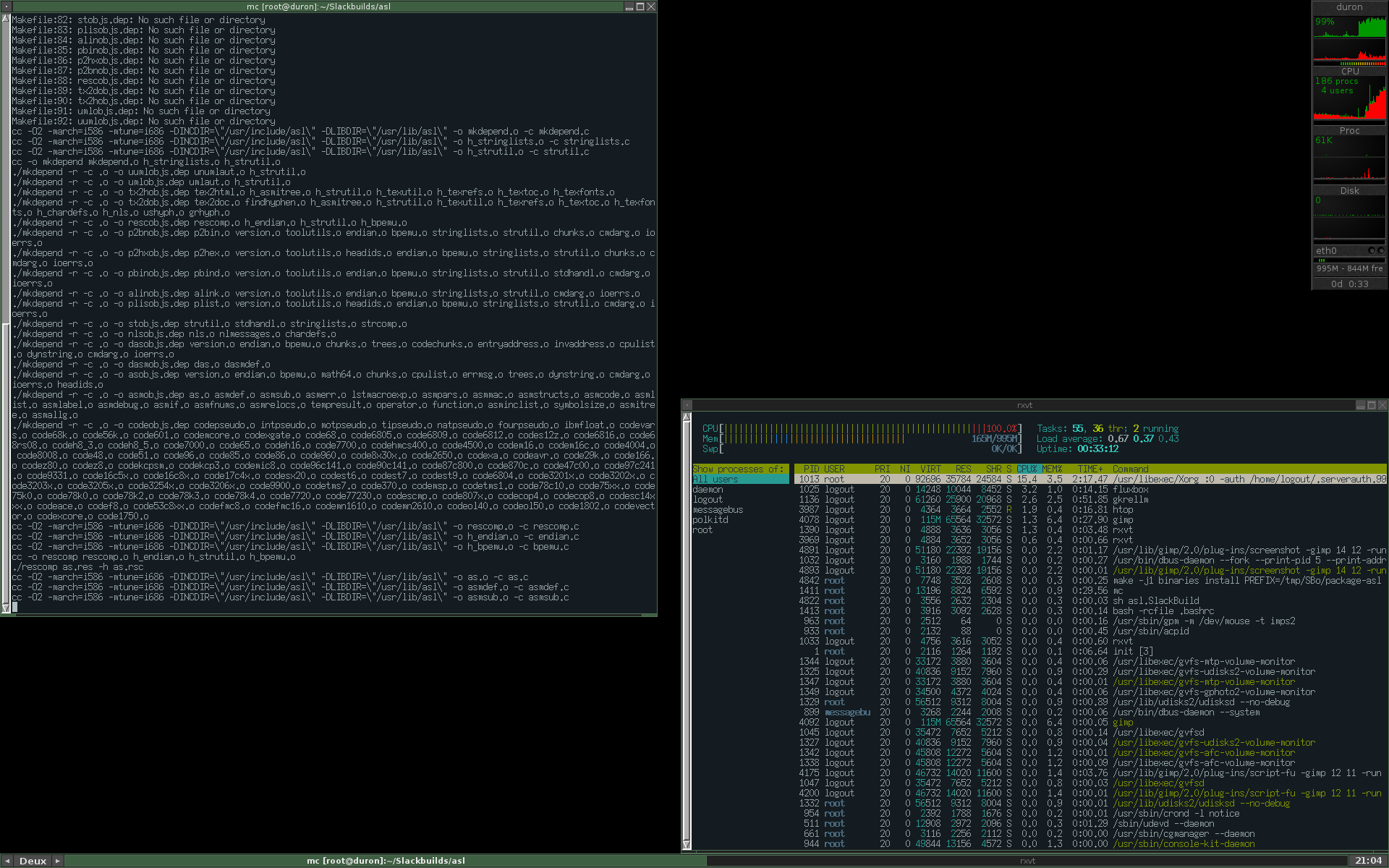The width and height of the screenshot is (1389, 868).
Task: Expand gkrellm CPU panel label
Action: 1349,72
